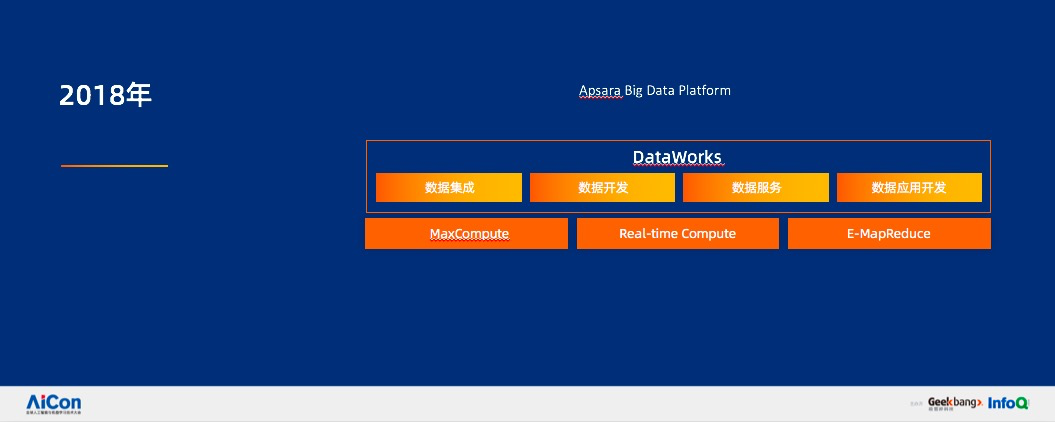Click the Apsara Big Data Platform title
The height and width of the screenshot is (422, 1055).
(655, 91)
